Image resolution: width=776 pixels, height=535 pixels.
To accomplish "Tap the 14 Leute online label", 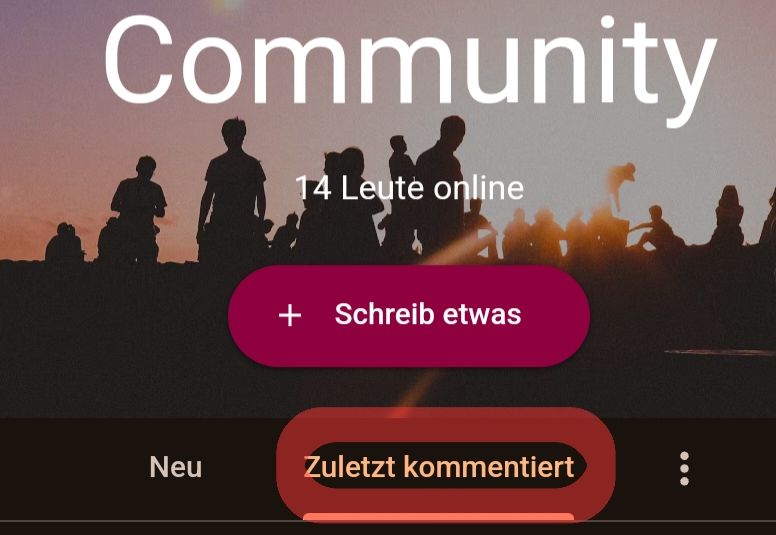I will click(x=409, y=188).
